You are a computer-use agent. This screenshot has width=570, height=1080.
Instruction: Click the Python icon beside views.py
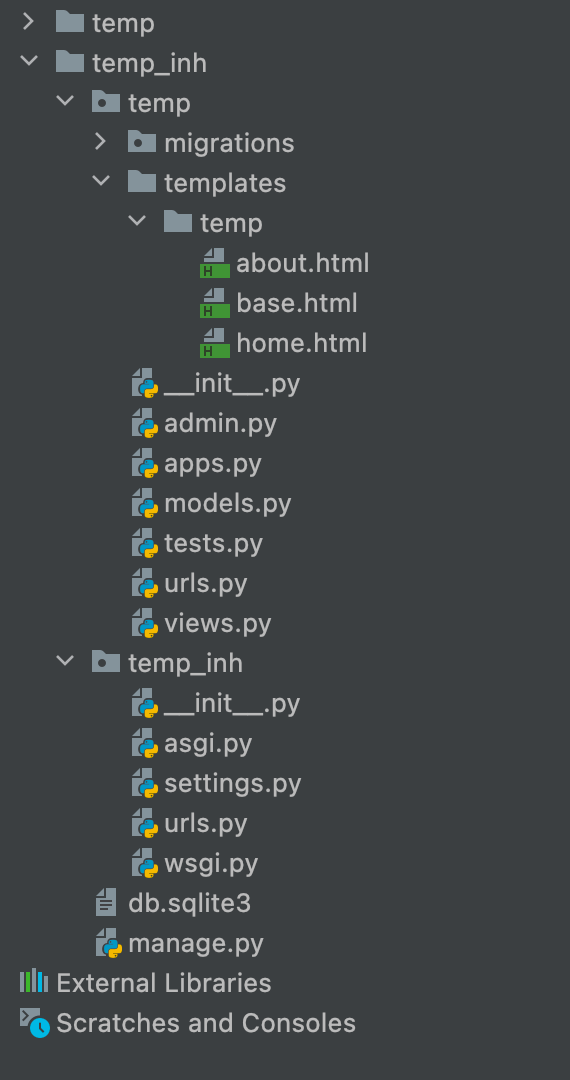[145, 623]
